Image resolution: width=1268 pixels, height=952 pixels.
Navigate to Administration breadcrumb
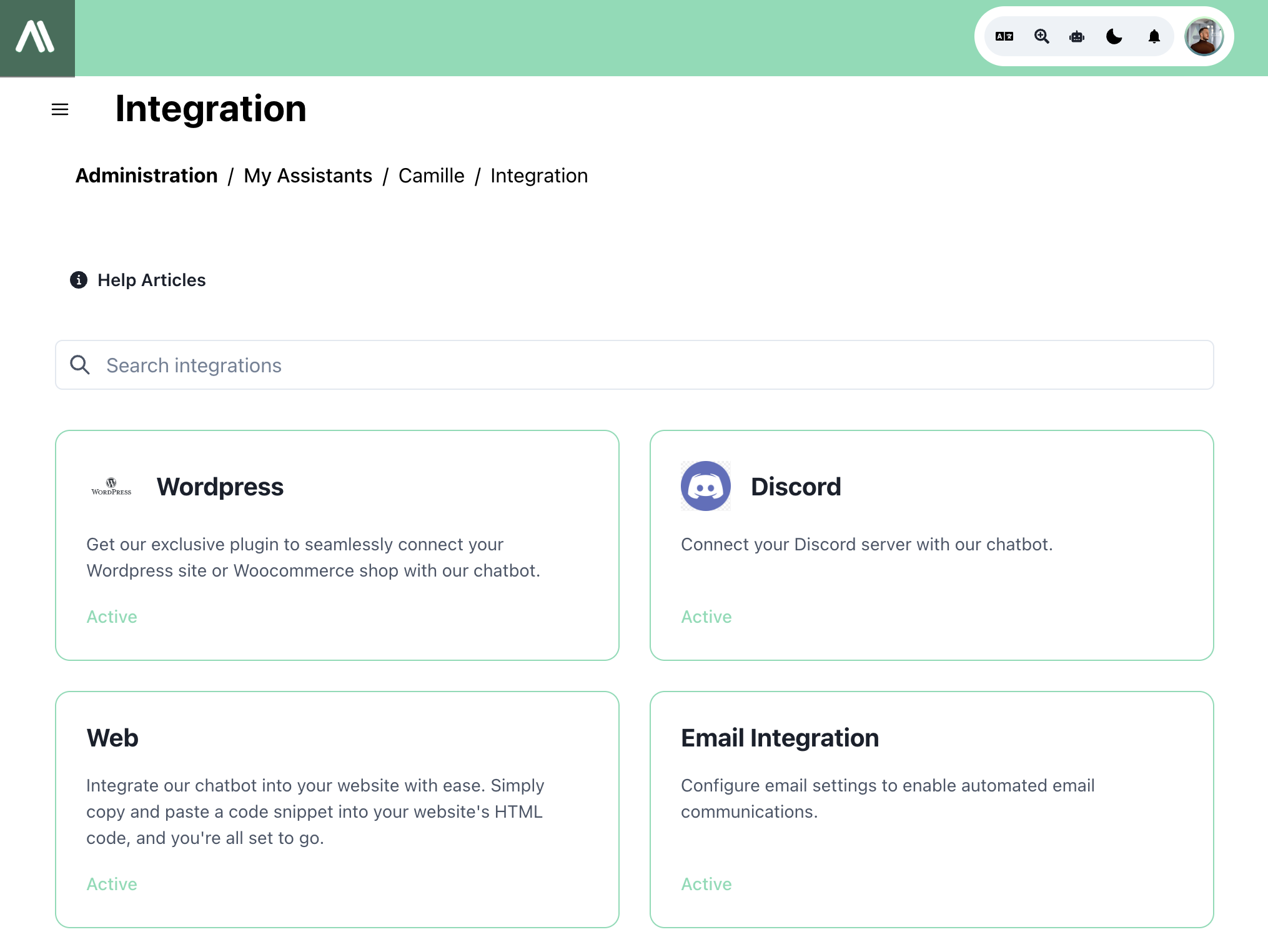coord(146,176)
